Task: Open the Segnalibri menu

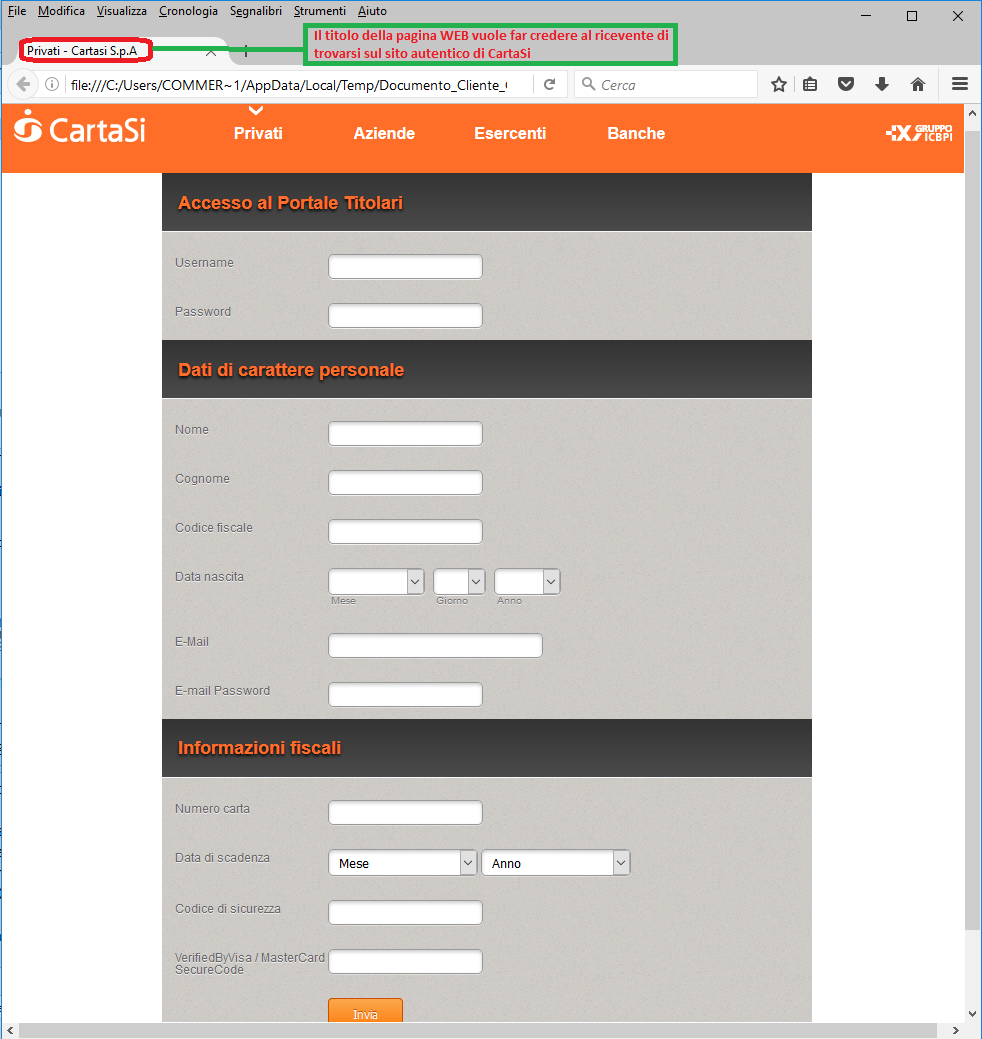Action: pos(256,11)
